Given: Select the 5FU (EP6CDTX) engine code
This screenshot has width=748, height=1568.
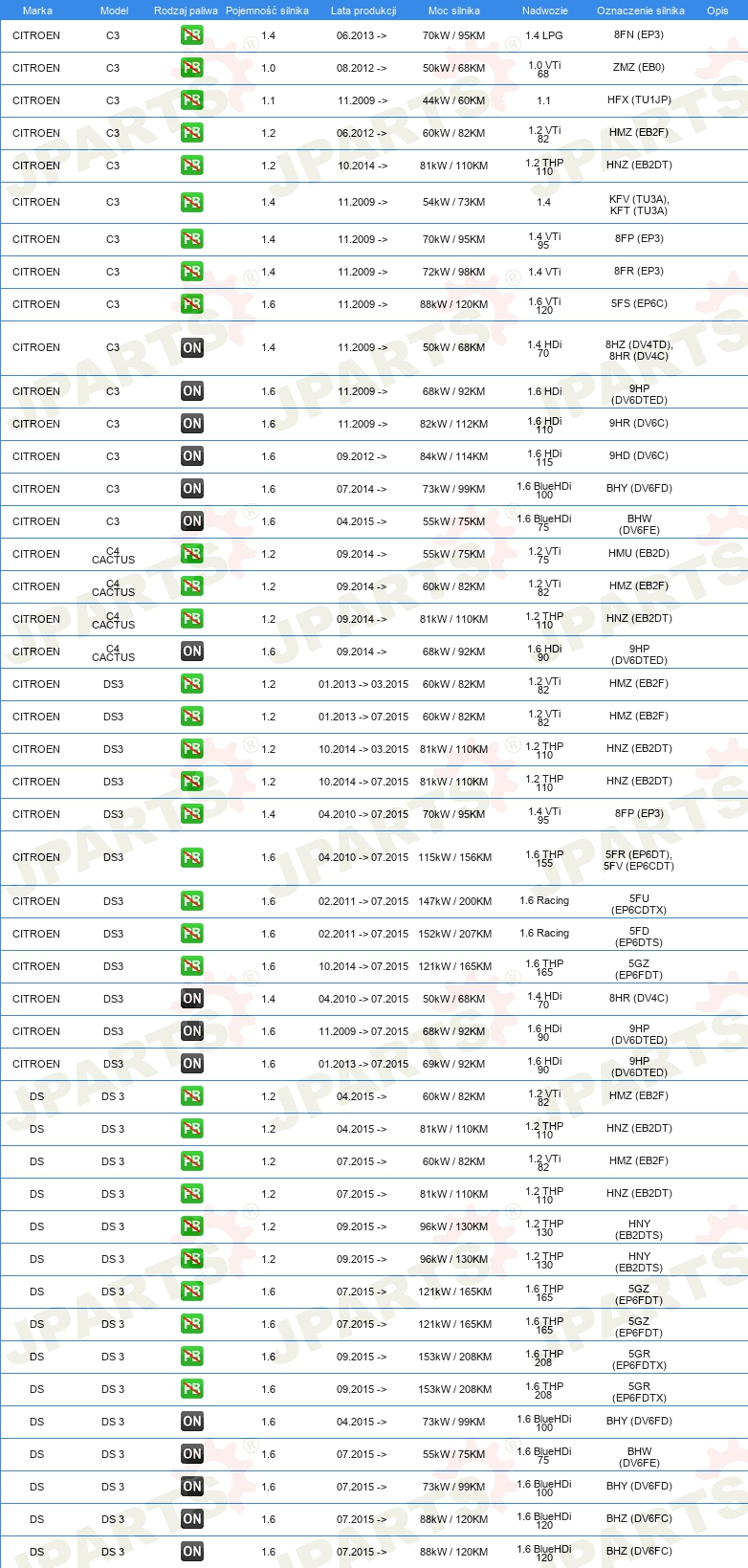Looking at the screenshot, I should click(639, 904).
